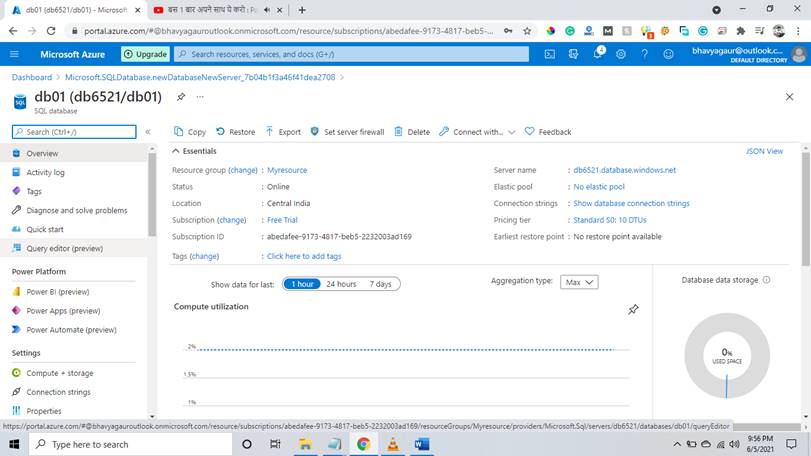
Task: Open pricing tier Standard S0: 10 DTUs
Action: (x=610, y=220)
